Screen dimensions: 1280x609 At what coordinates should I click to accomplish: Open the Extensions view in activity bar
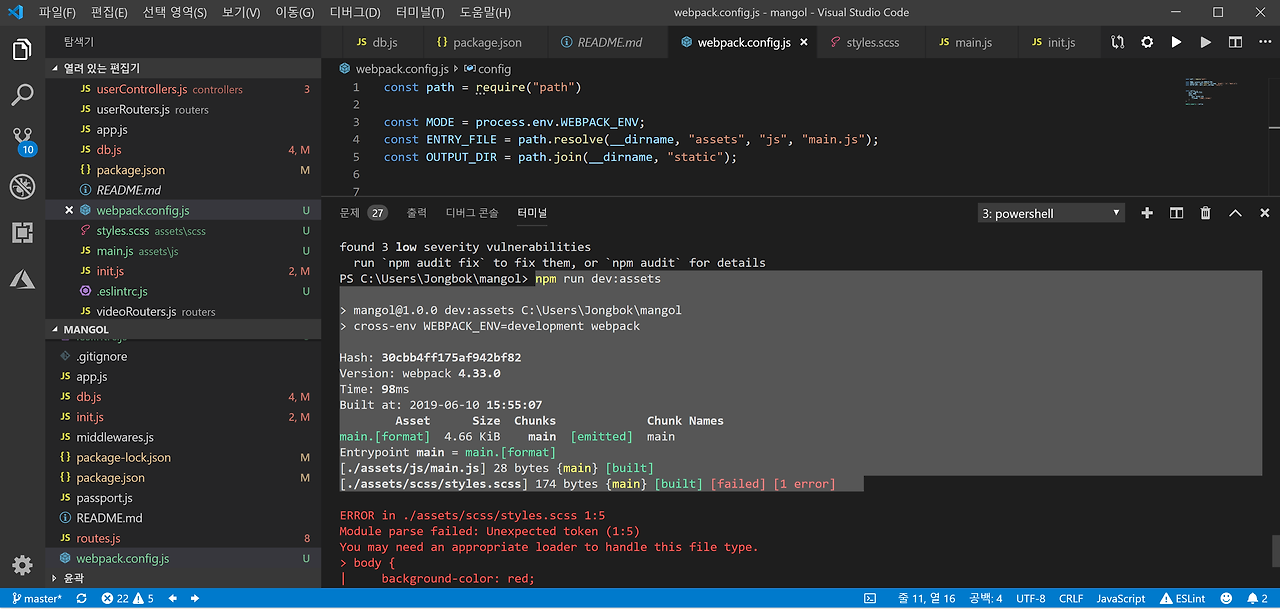click(x=22, y=233)
